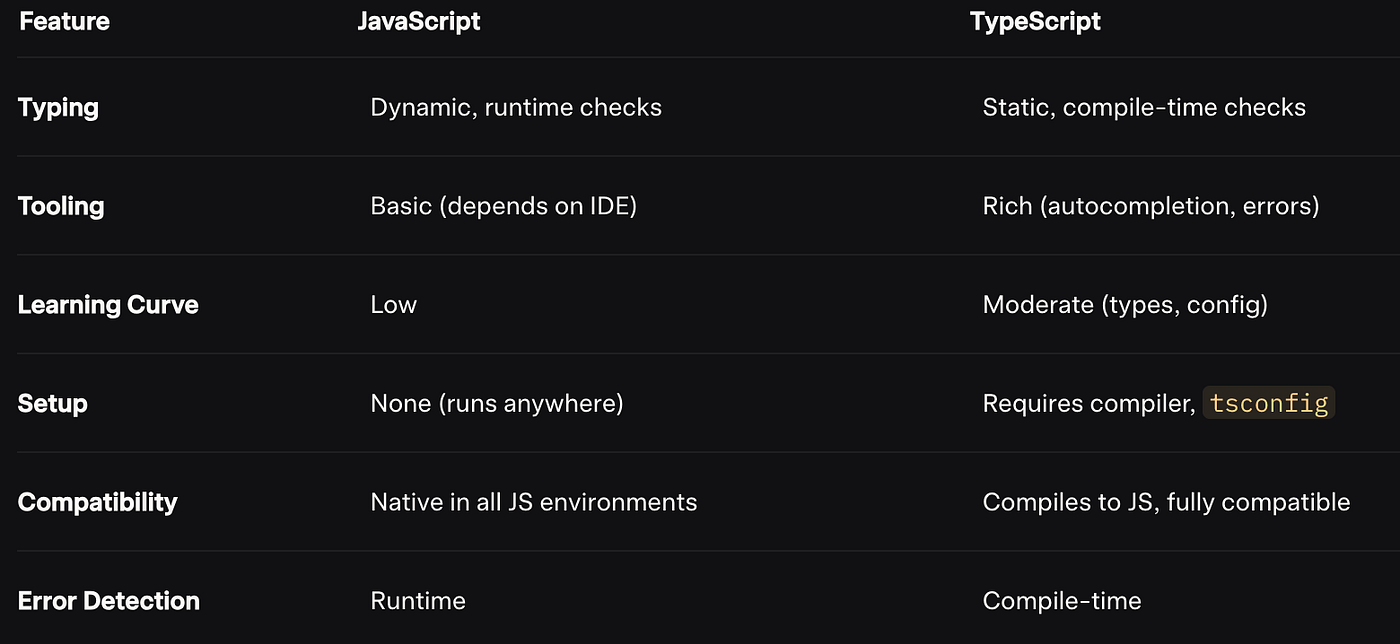Image resolution: width=1400 pixels, height=644 pixels.
Task: Click the 'Low' learning curve cell
Action: (393, 305)
